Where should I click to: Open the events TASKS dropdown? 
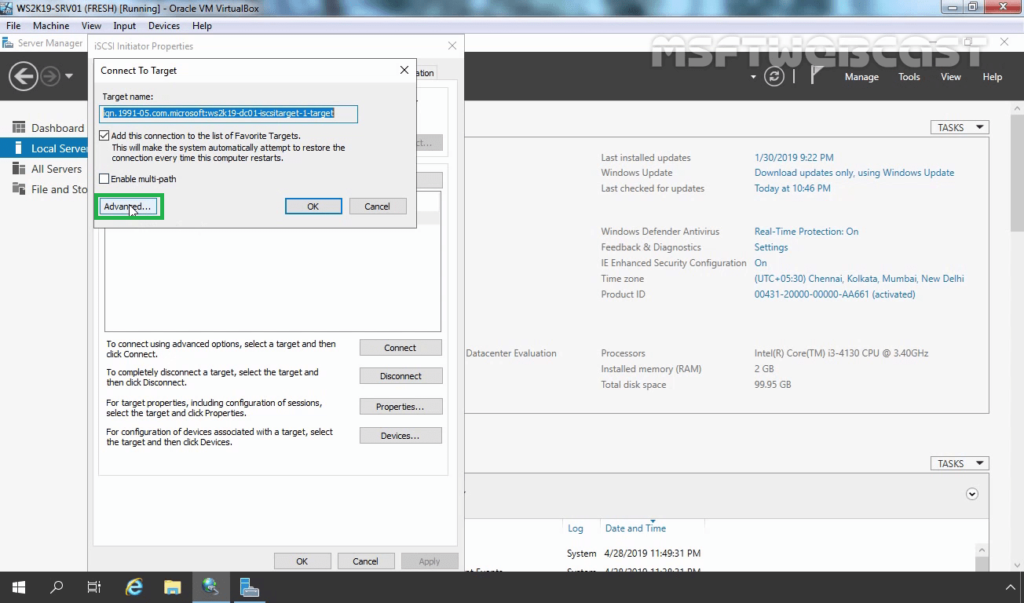tap(959, 463)
